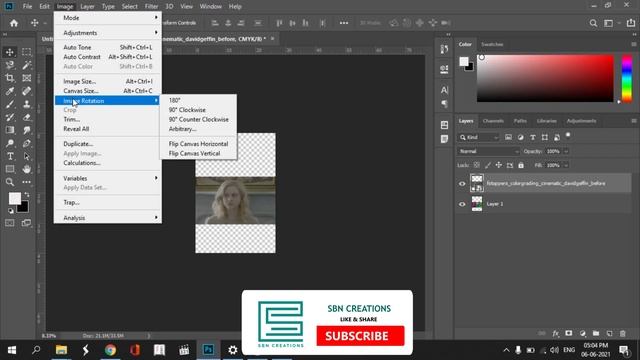Select the Horizontal Type tool
The image size is (640, 360).
point(10,156)
